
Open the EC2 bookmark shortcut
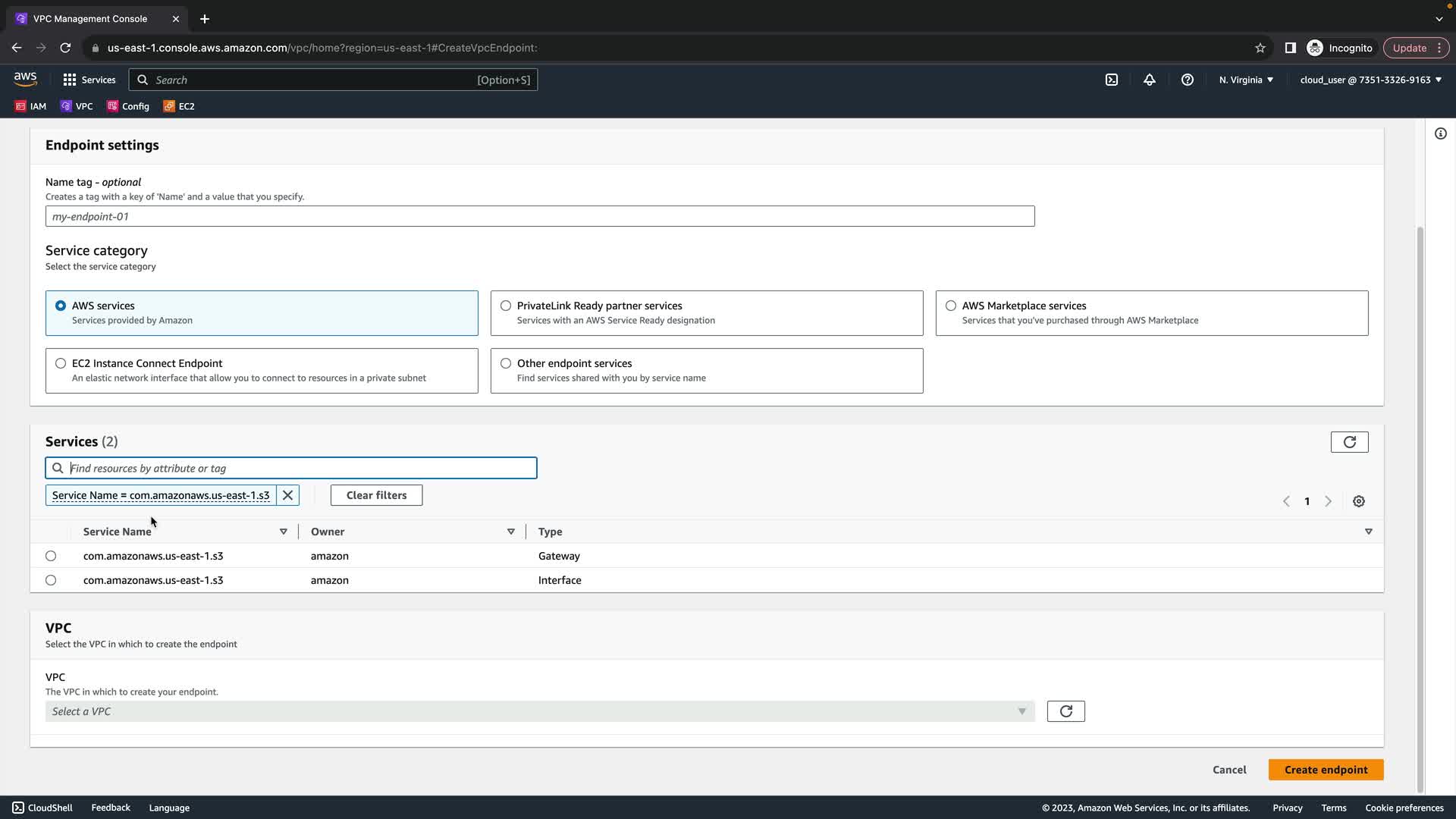(179, 106)
